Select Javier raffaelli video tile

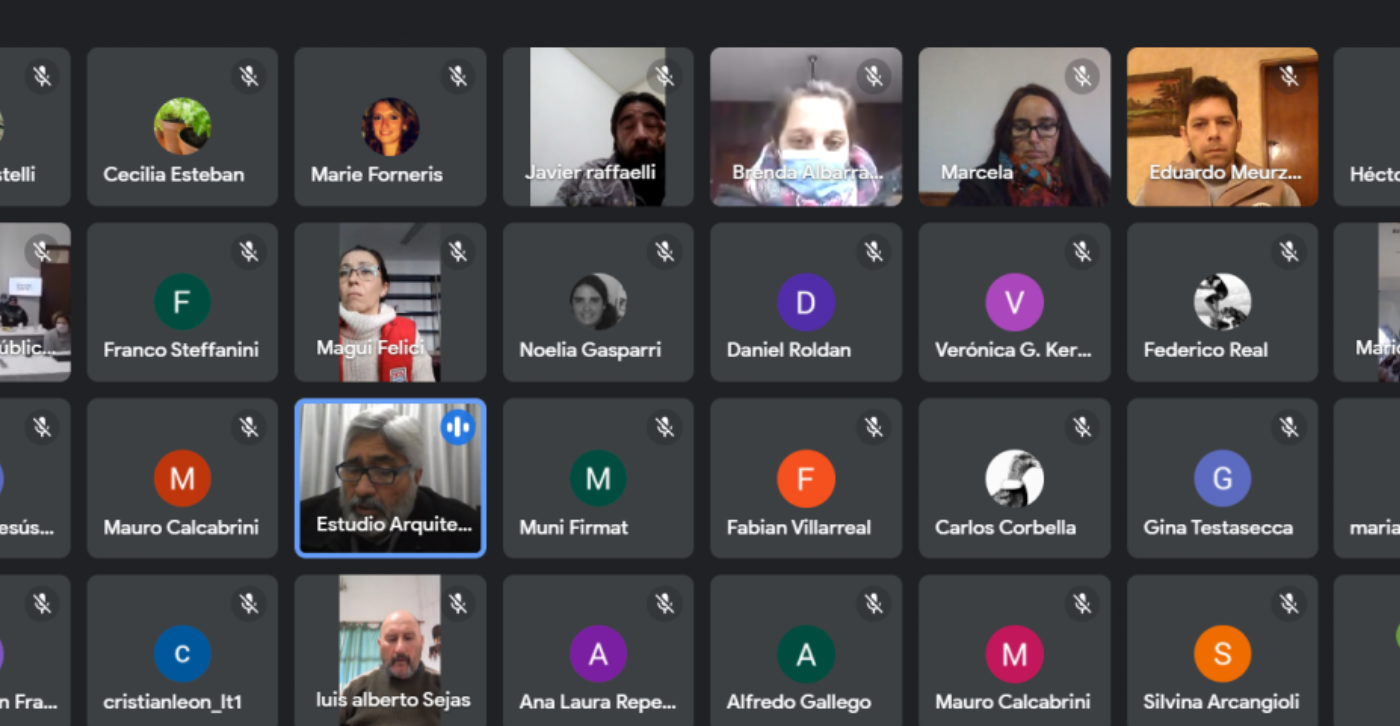point(598,127)
